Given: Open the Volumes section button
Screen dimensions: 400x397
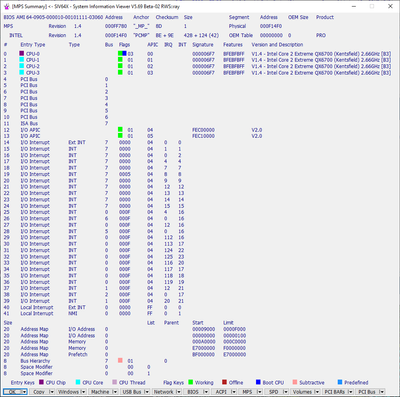Looking at the screenshot, I should (302, 392).
